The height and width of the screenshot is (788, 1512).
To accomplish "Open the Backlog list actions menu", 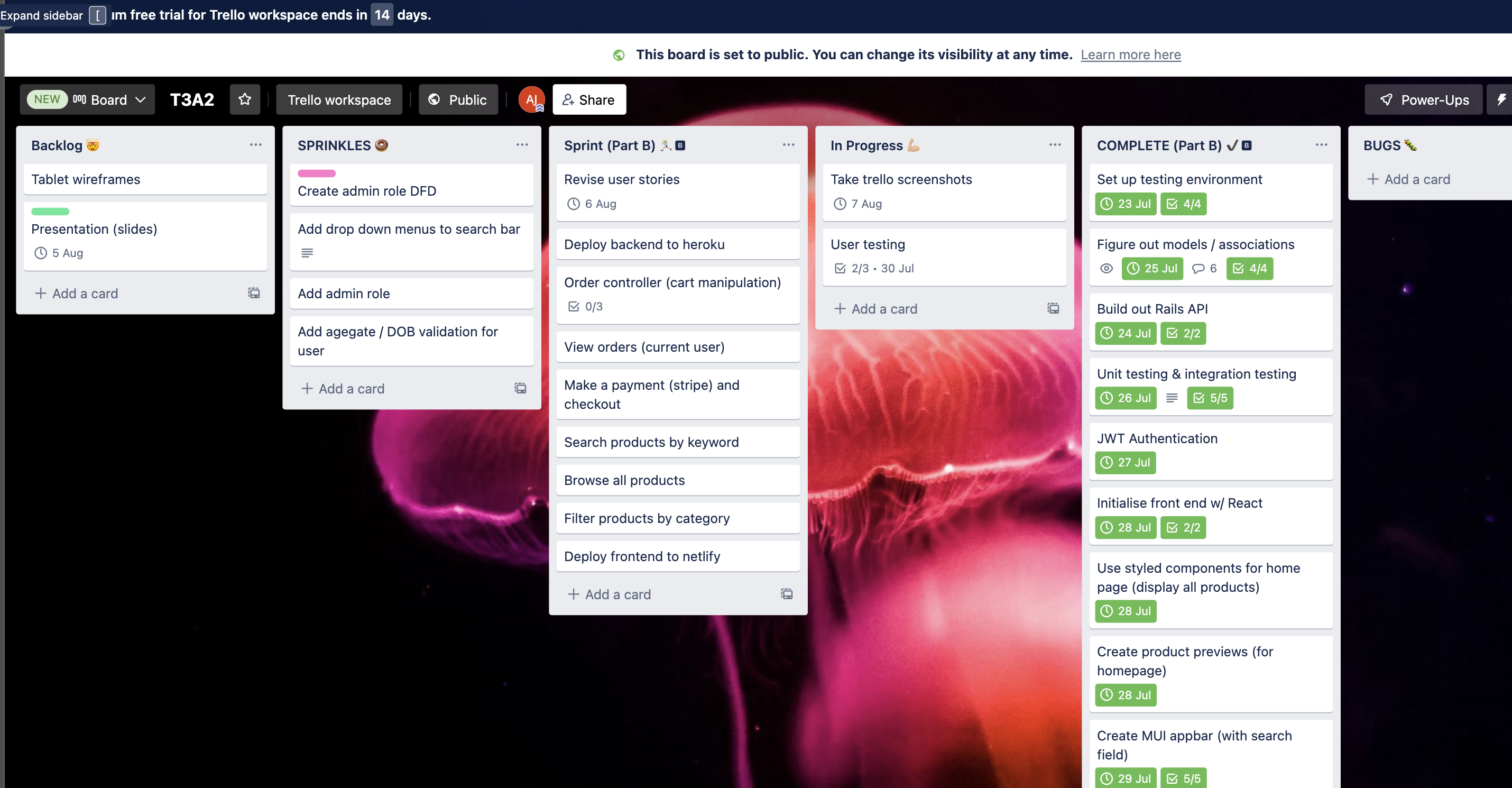I will pos(255,144).
